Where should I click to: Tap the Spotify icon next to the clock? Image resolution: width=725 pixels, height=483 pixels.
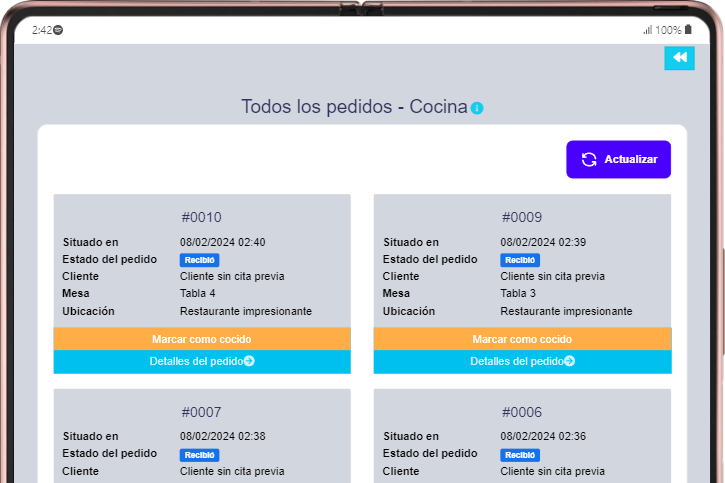(58, 30)
